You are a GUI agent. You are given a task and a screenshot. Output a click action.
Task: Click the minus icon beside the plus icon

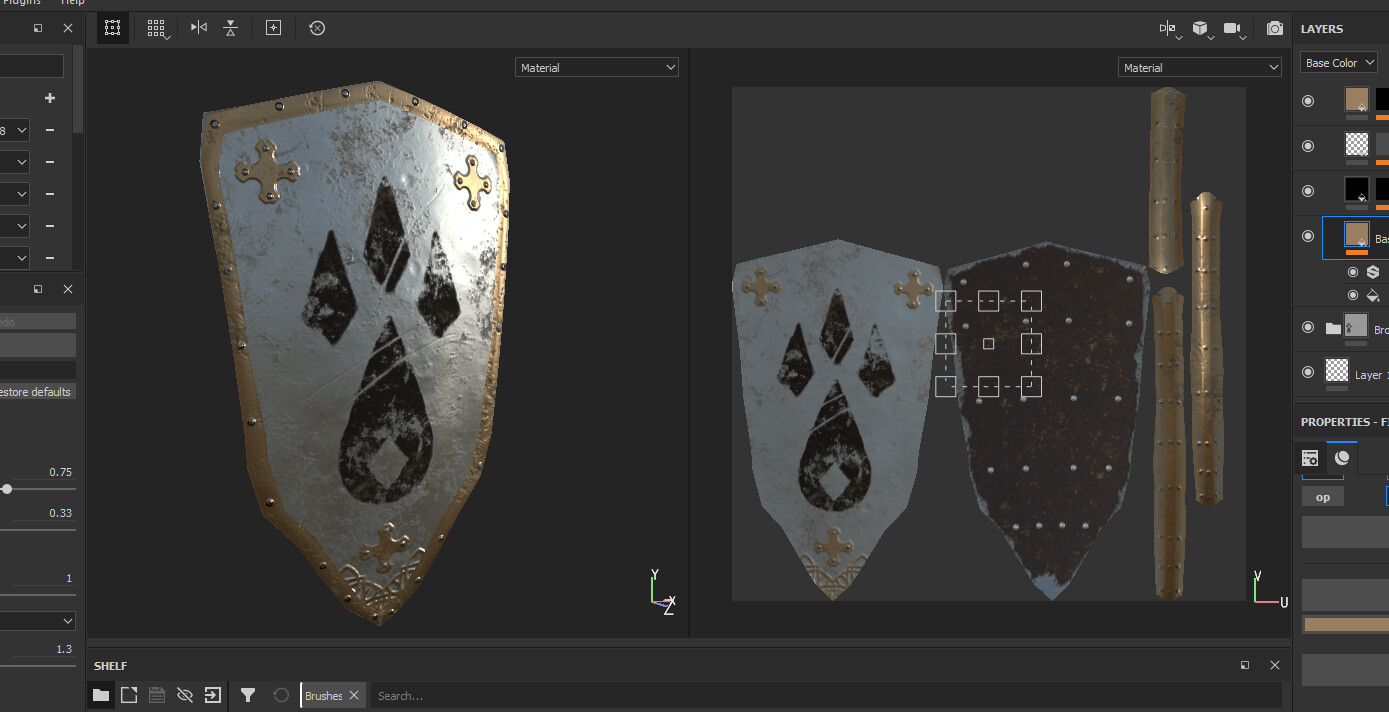(x=50, y=130)
